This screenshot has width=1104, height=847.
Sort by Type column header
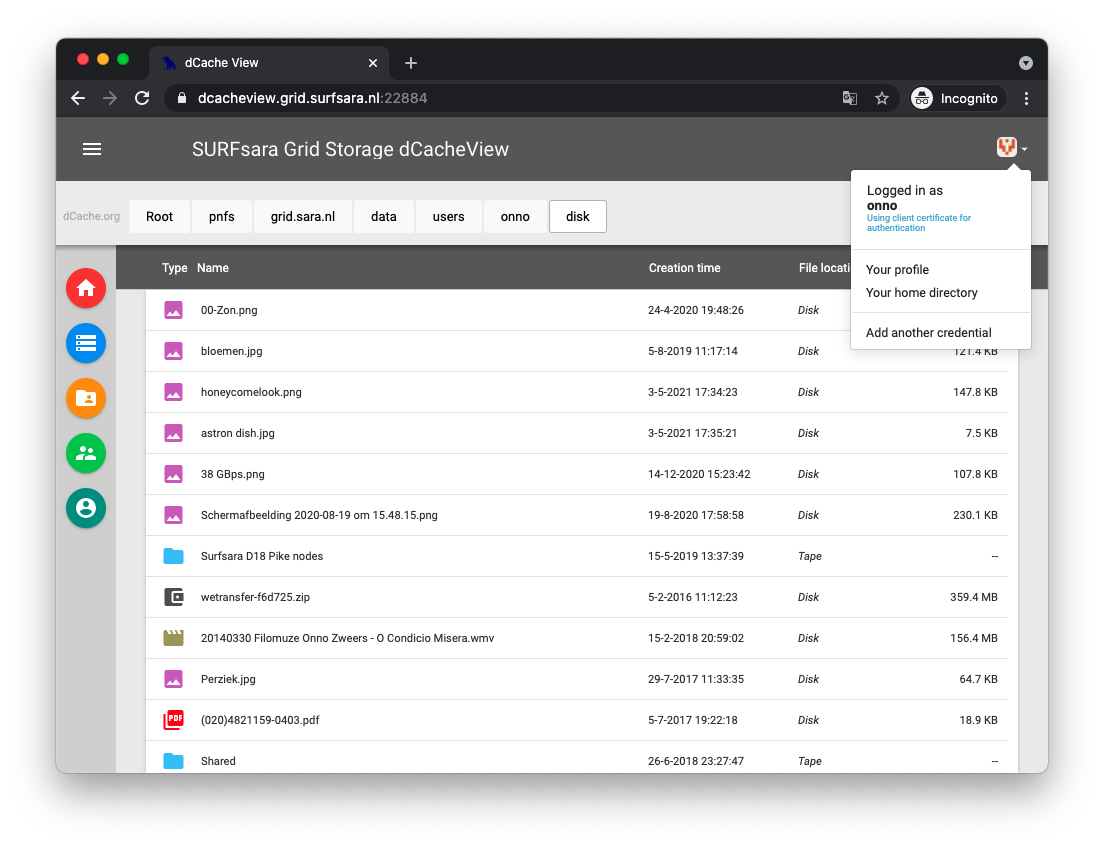pyautogui.click(x=175, y=268)
